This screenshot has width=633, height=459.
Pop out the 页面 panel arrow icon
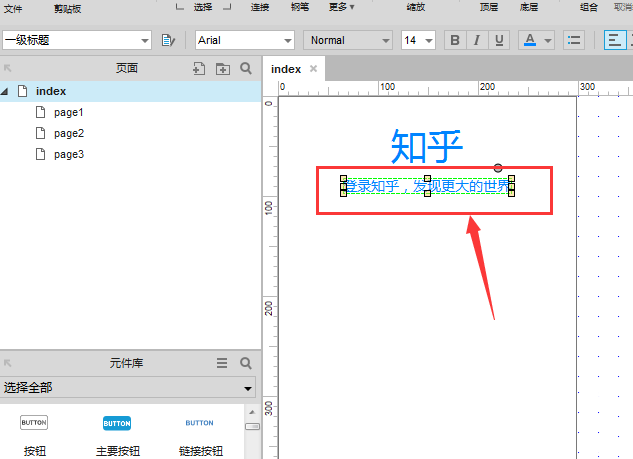point(7,68)
